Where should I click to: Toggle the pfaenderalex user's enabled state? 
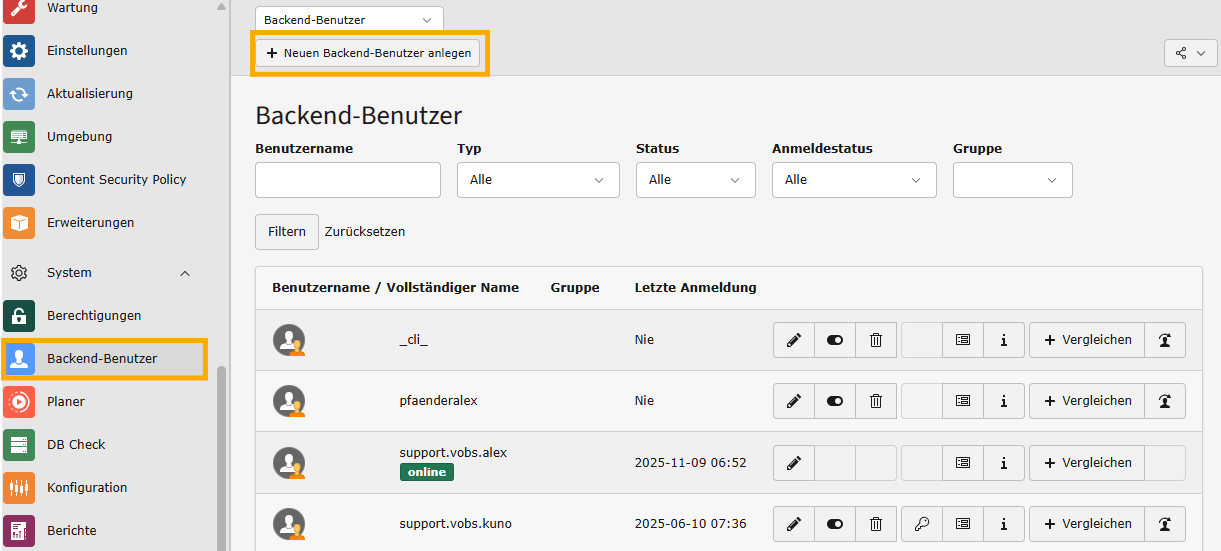click(835, 401)
